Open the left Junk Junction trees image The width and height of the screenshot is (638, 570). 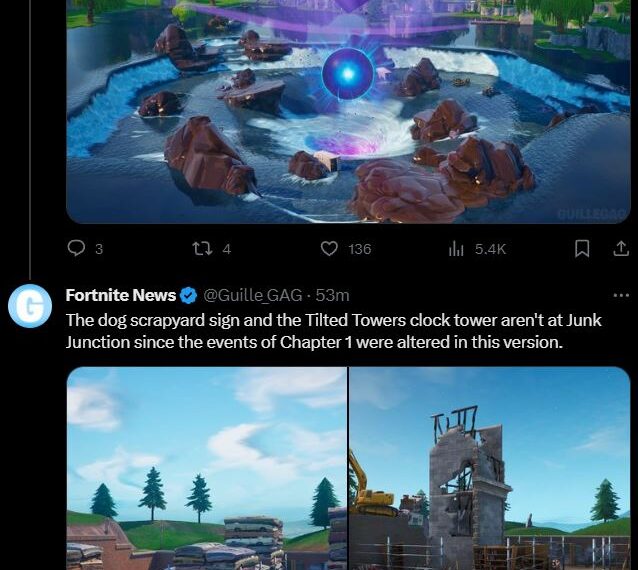(x=207, y=468)
